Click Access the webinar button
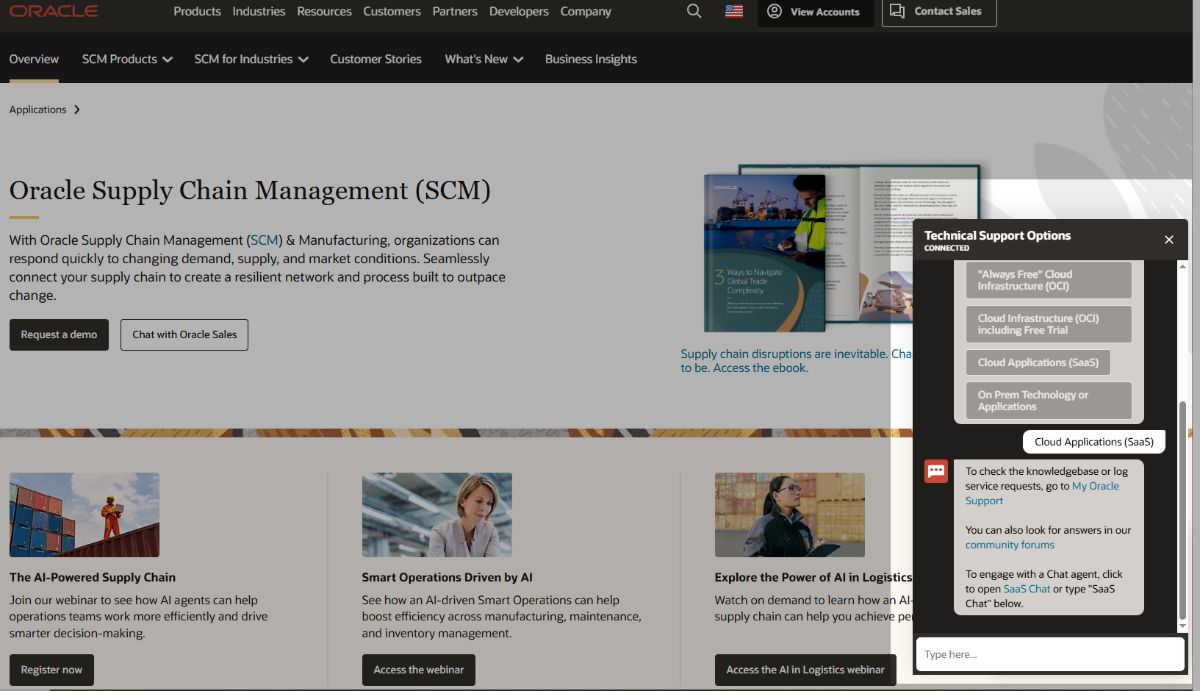The image size is (1200, 691). [419, 670]
